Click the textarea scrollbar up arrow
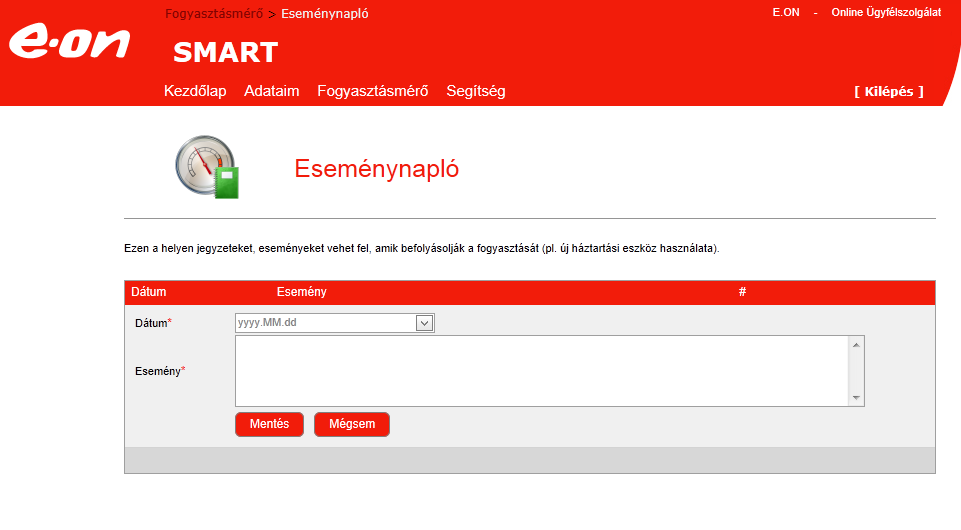This screenshot has height=530, width=961. [x=856, y=345]
